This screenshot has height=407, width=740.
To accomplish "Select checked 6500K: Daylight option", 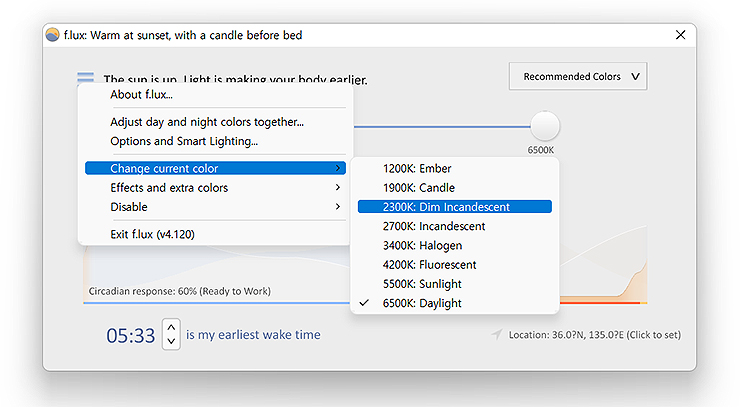I will (454, 303).
